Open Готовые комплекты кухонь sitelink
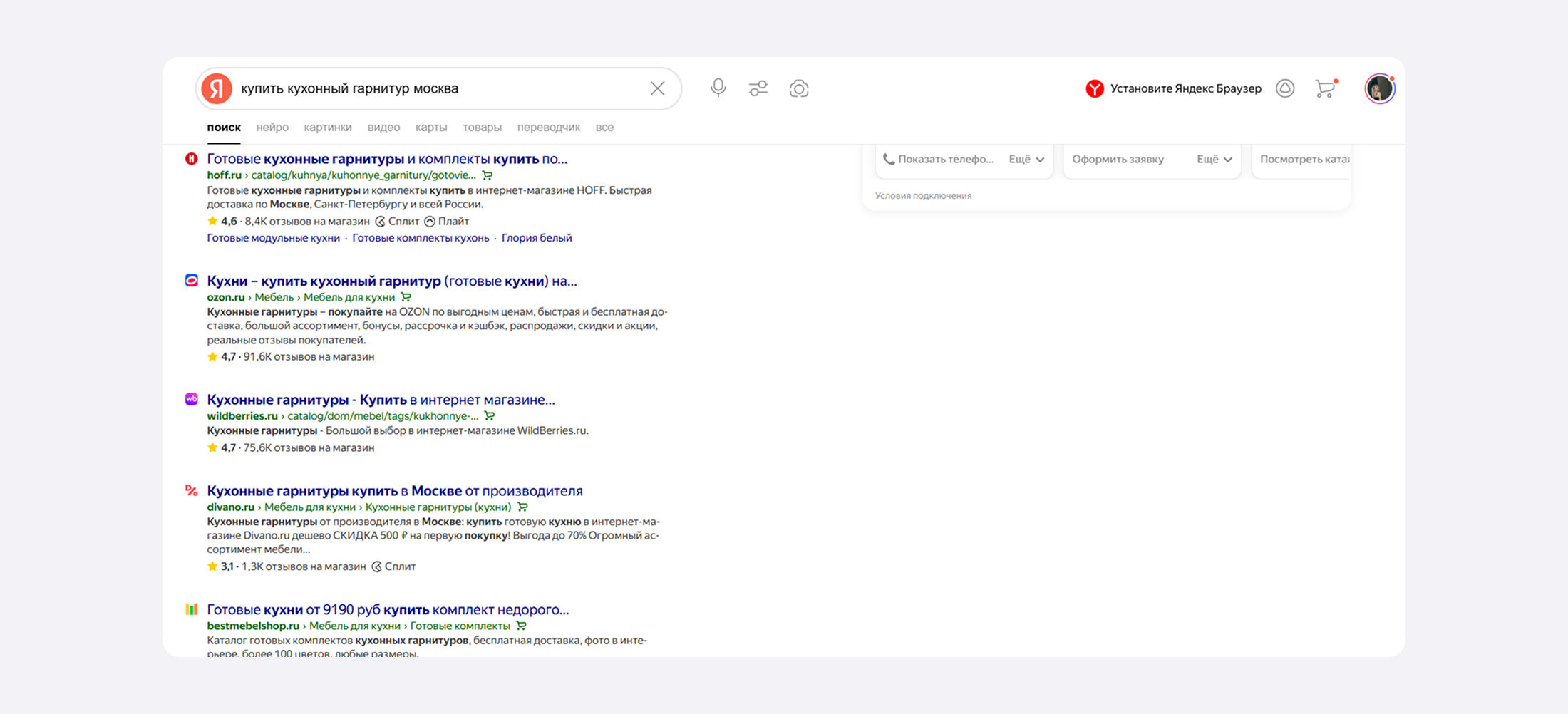This screenshot has height=714, width=1568. pos(421,238)
